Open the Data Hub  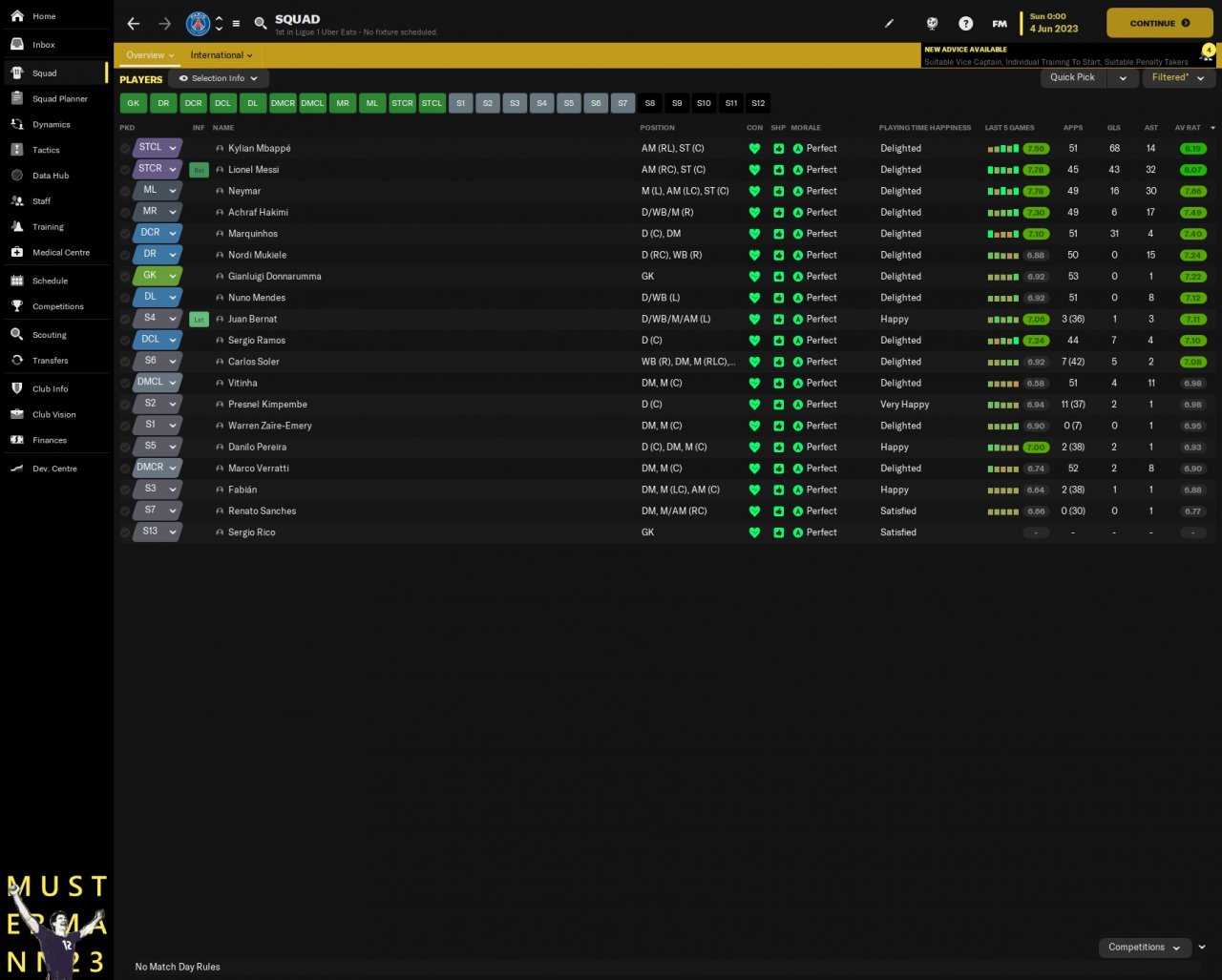51,176
